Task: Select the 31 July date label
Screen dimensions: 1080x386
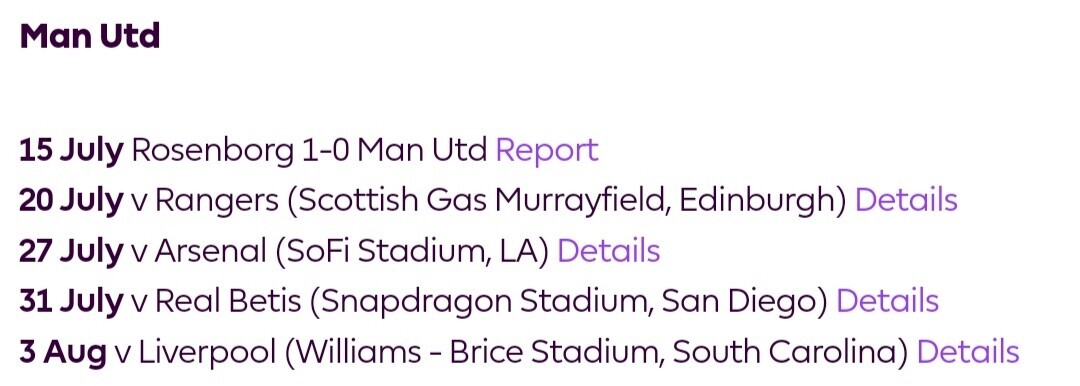Action: pos(72,302)
